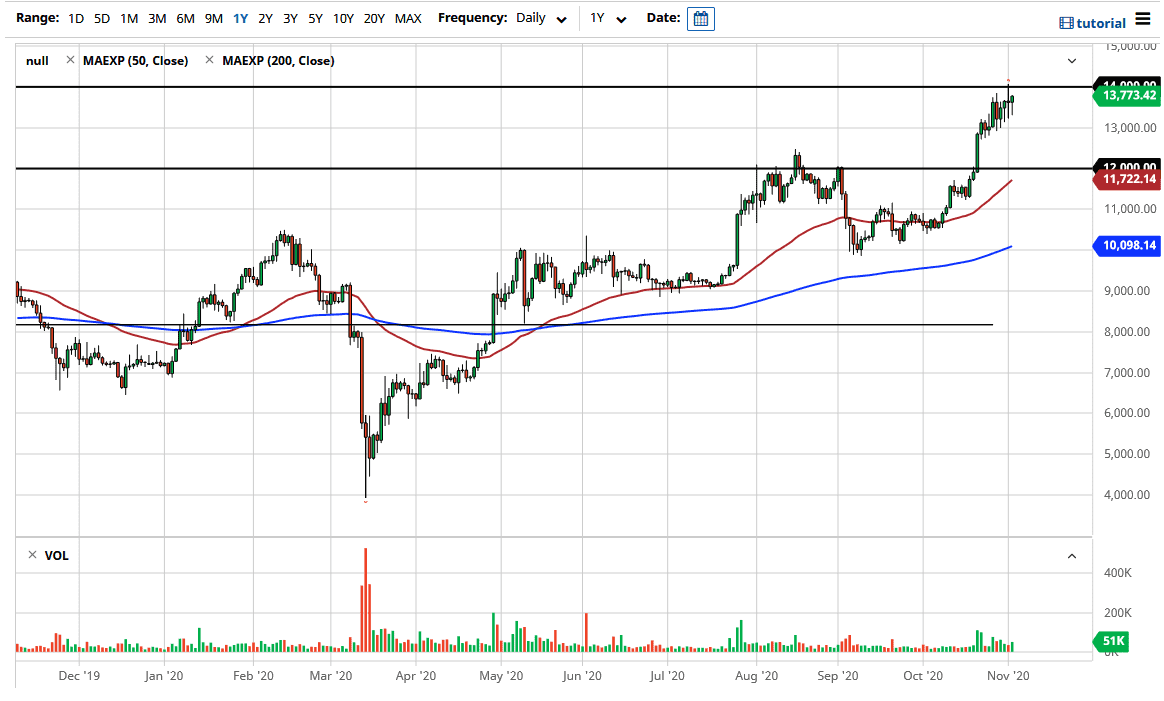Expand the volume panel chevron

(x=1071, y=555)
